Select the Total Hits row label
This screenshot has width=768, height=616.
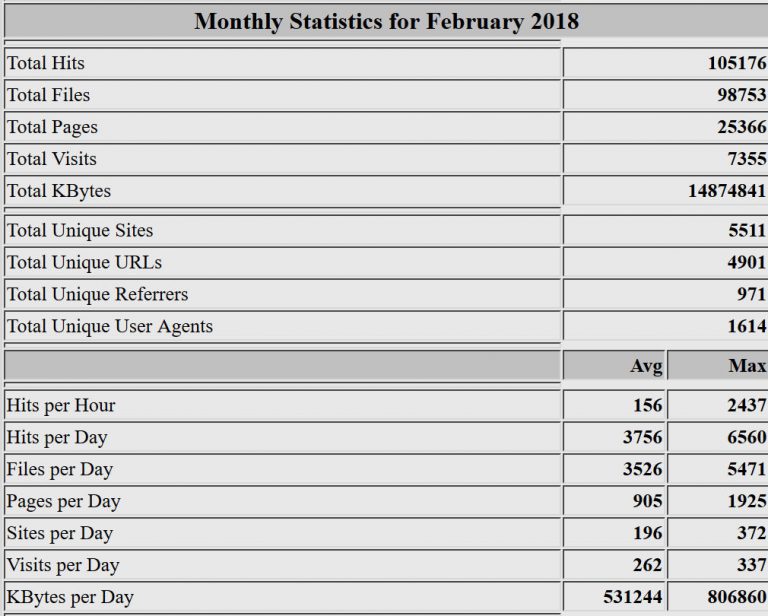(46, 63)
